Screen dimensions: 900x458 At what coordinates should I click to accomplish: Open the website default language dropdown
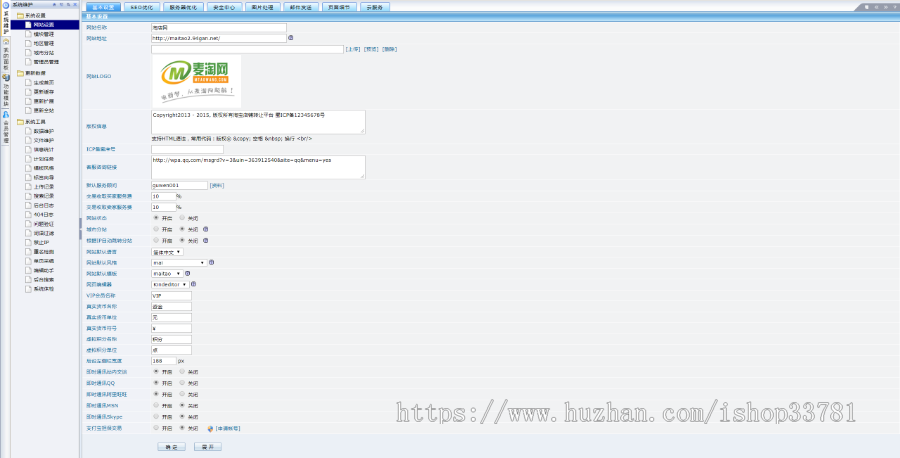167,252
